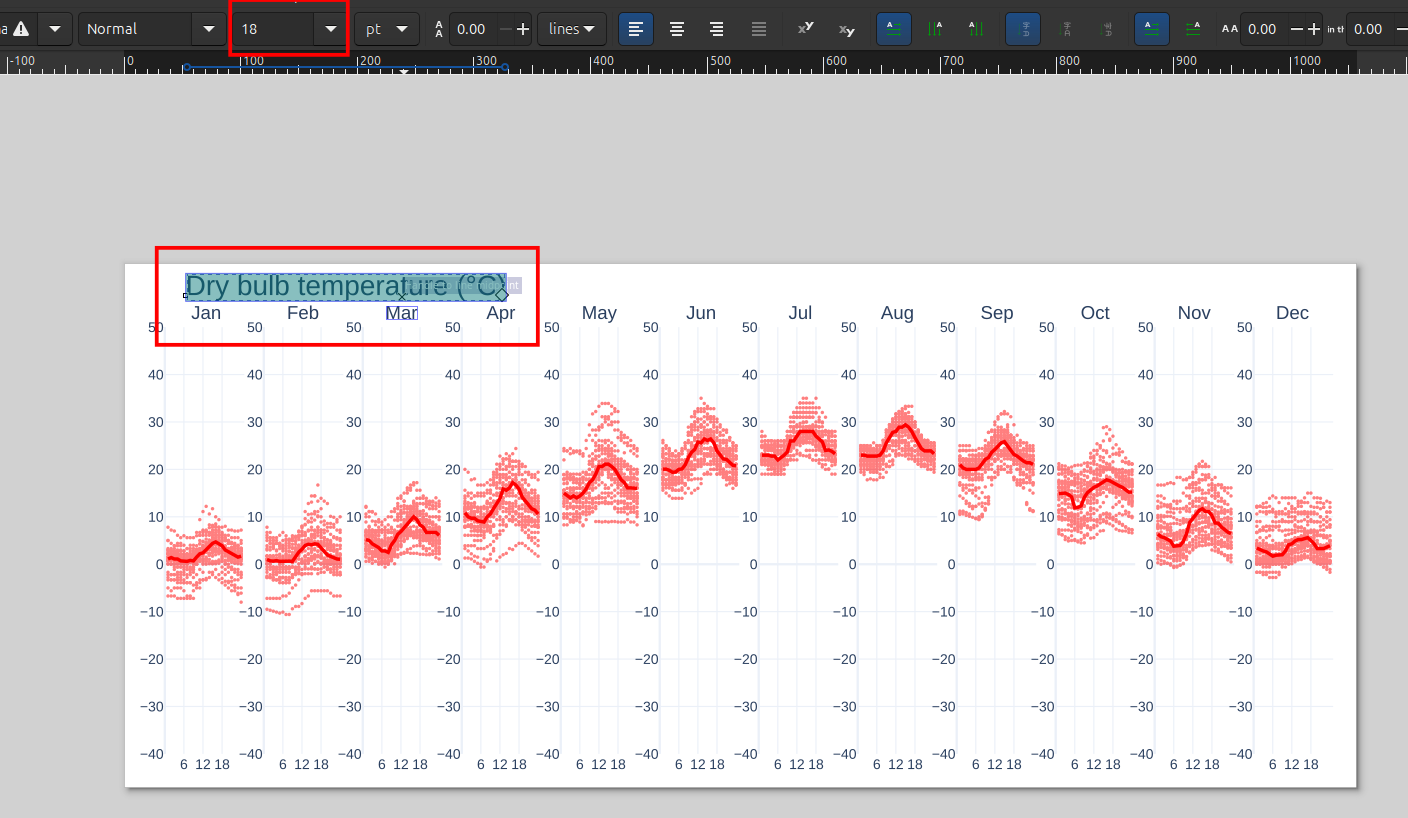Click the letter spacing value field
Screen dimensions: 1408x818
pos(1262,29)
